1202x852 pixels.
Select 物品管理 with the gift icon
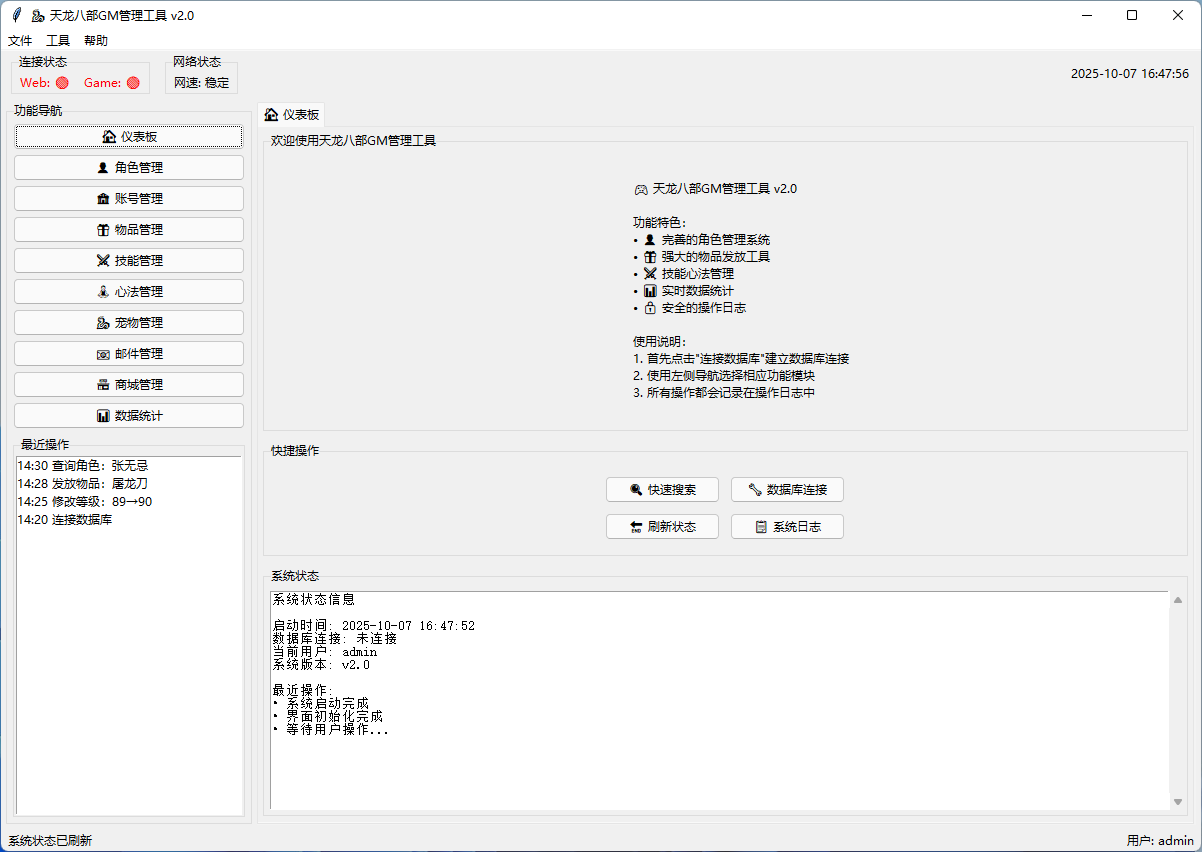pyautogui.click(x=129, y=230)
